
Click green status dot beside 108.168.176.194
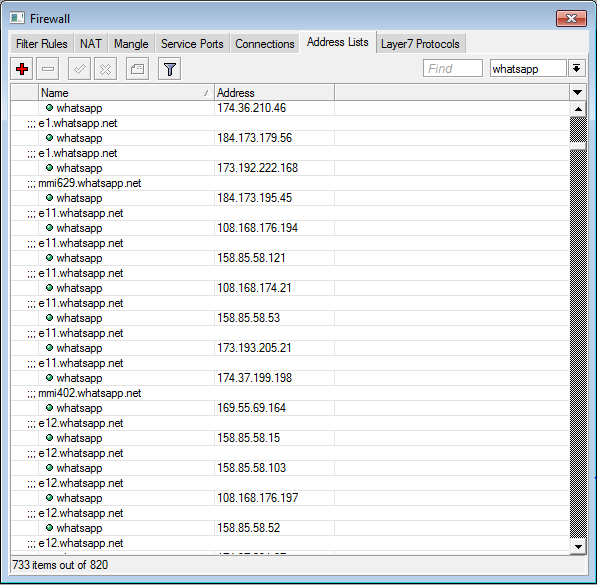point(49,228)
